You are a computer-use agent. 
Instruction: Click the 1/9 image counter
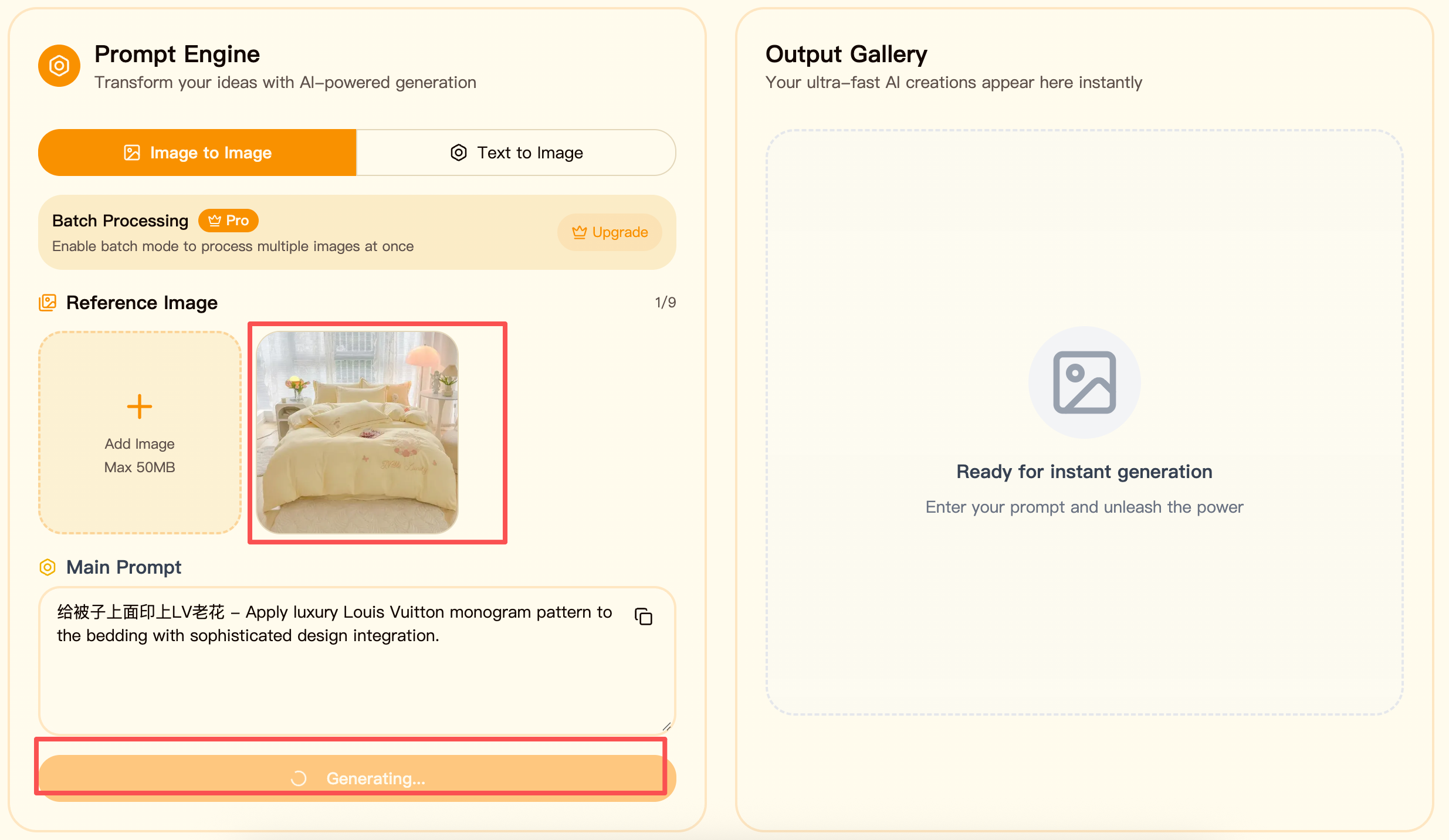[x=665, y=303]
